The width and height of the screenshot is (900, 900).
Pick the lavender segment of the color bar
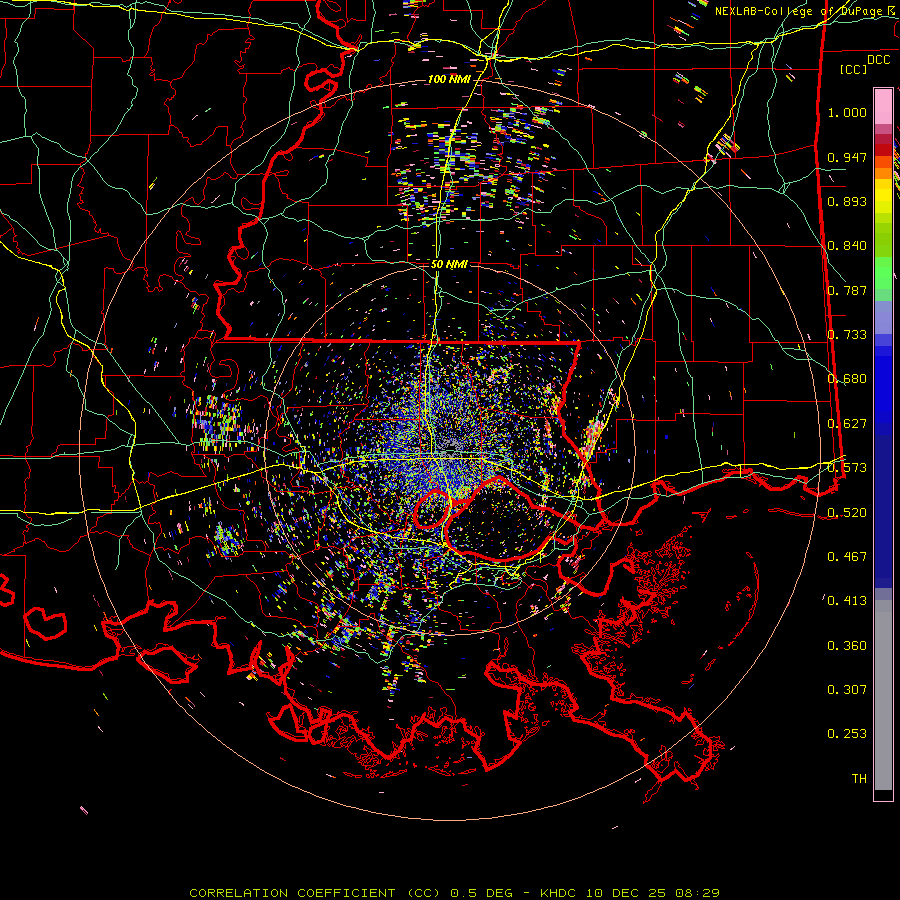883,318
